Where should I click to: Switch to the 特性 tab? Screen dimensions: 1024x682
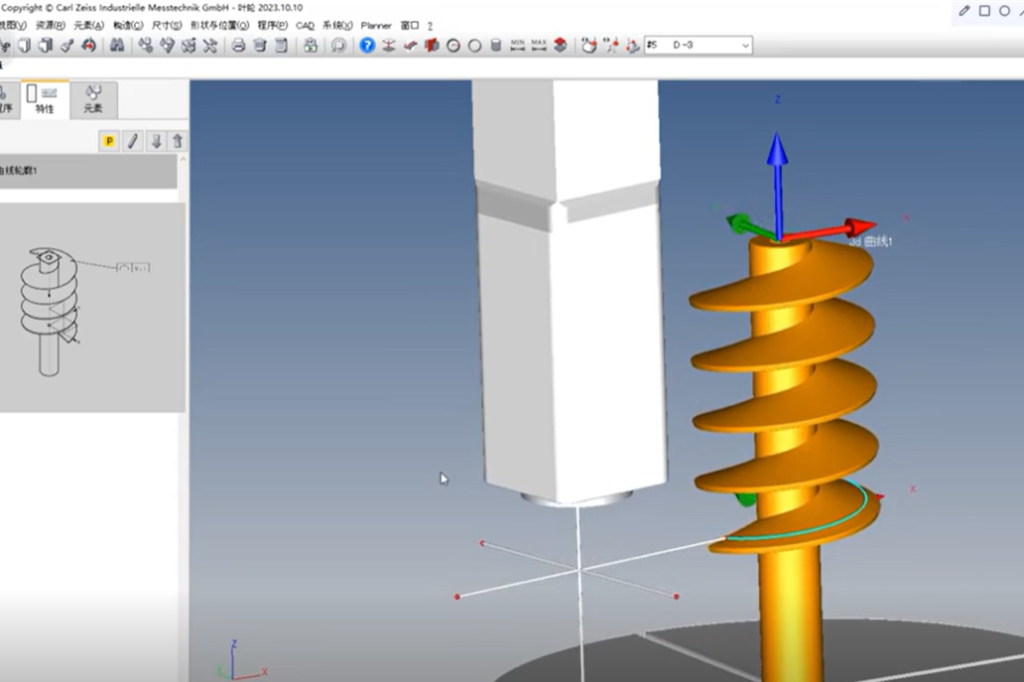pos(44,100)
